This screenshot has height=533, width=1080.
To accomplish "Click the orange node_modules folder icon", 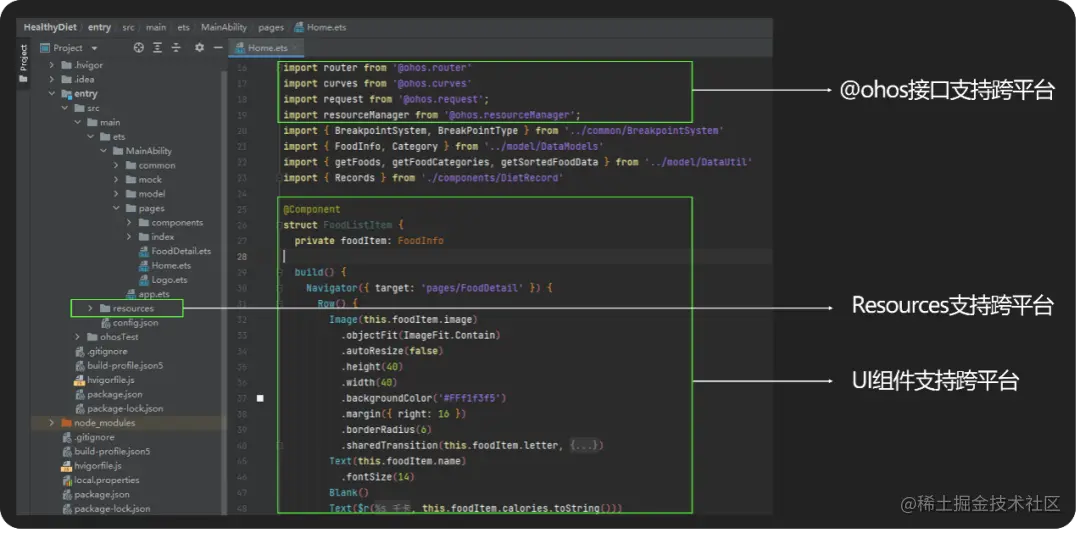I will (x=67, y=423).
